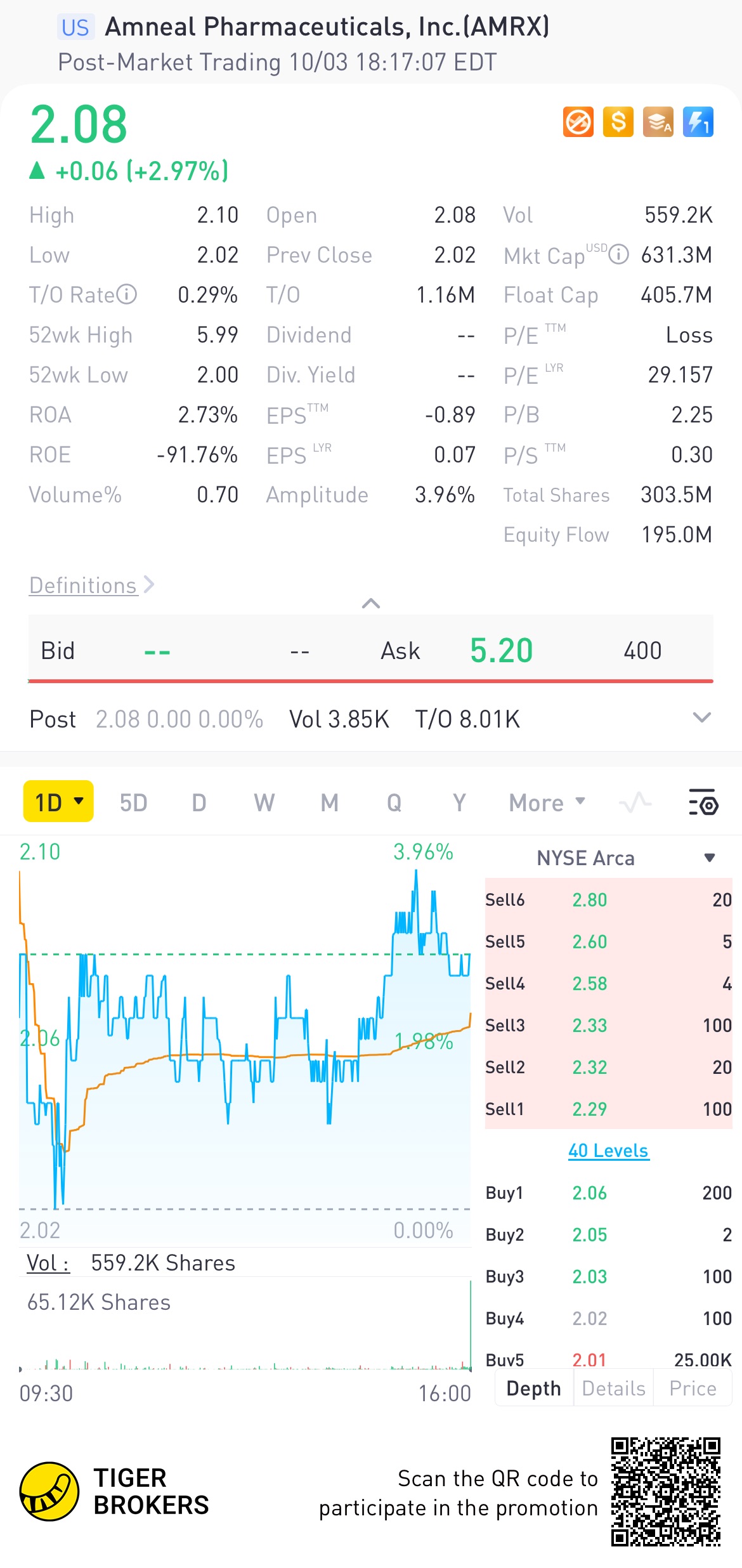
Task: Switch to the Details tab
Action: click(x=613, y=1388)
